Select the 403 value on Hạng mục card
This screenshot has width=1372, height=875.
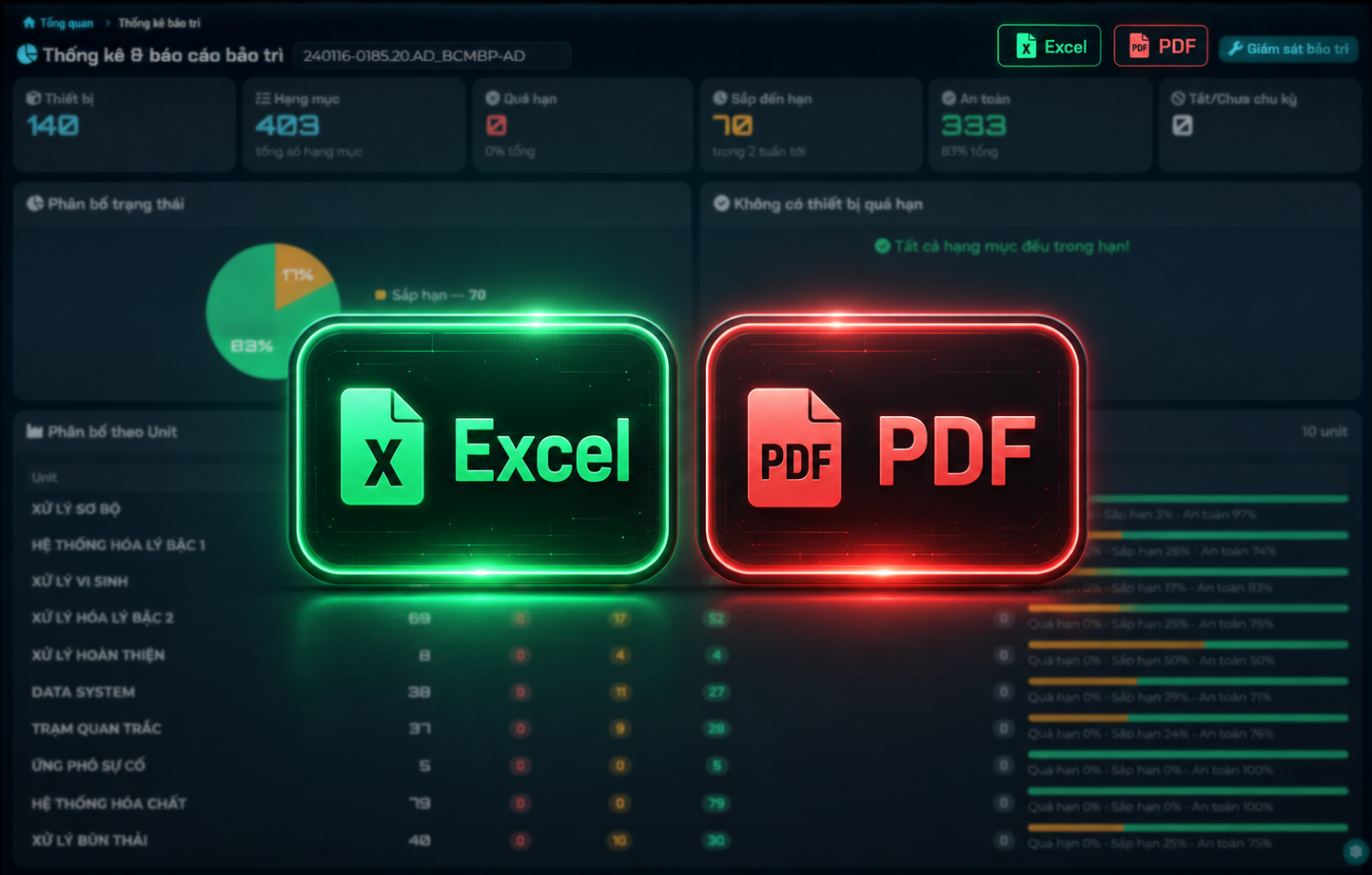point(287,125)
